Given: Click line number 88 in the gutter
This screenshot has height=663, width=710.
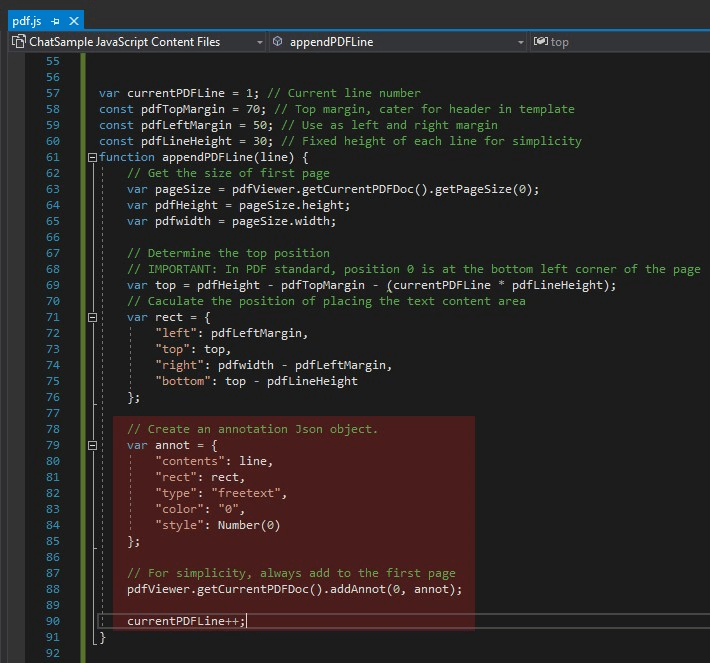Looking at the screenshot, I should click(x=53, y=589).
